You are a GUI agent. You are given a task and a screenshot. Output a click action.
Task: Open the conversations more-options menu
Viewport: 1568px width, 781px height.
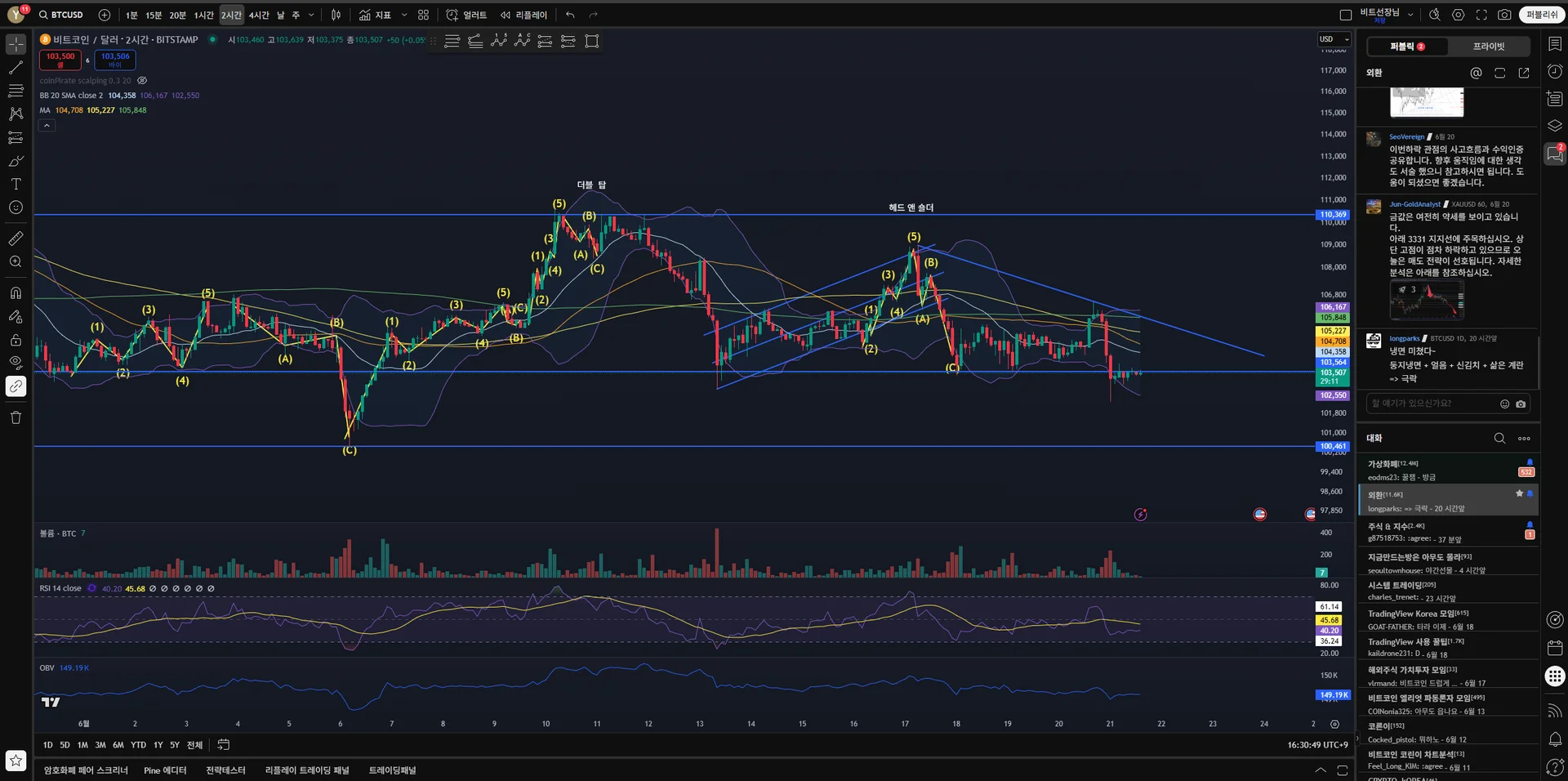pos(1524,439)
